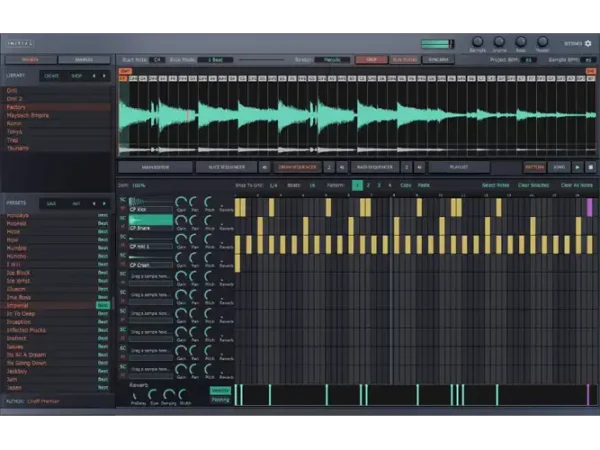This screenshot has width=600, height=450.
Task: Go to the previous preset with the left arrow
Action: (94, 204)
